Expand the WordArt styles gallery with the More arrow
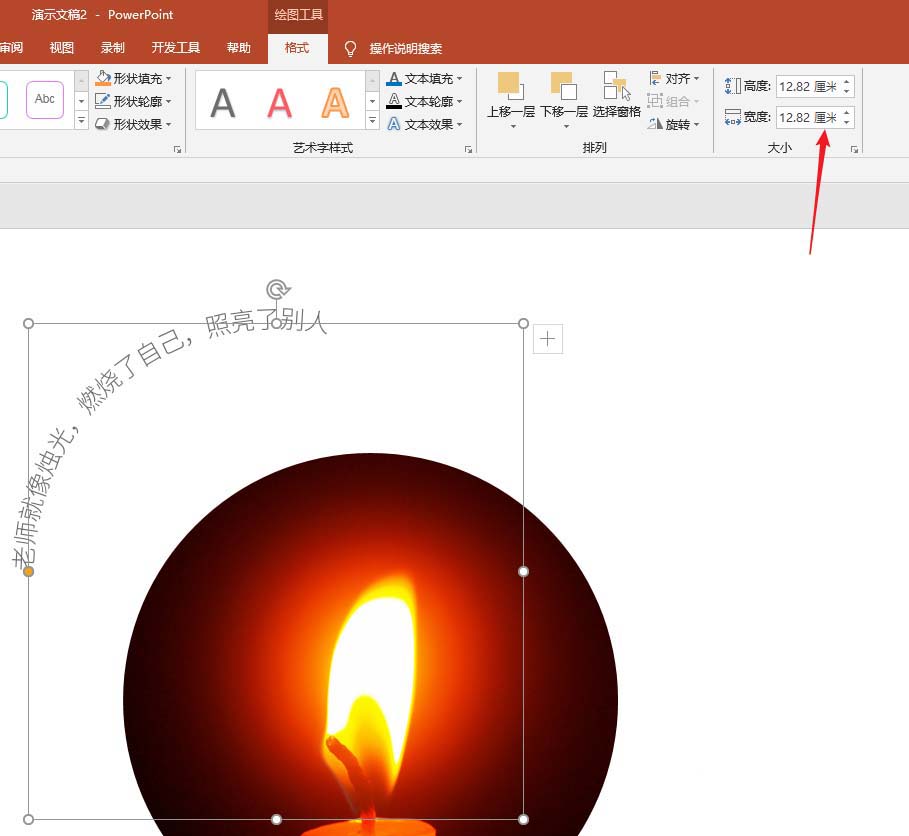The height and width of the screenshot is (836, 909). pos(373,121)
